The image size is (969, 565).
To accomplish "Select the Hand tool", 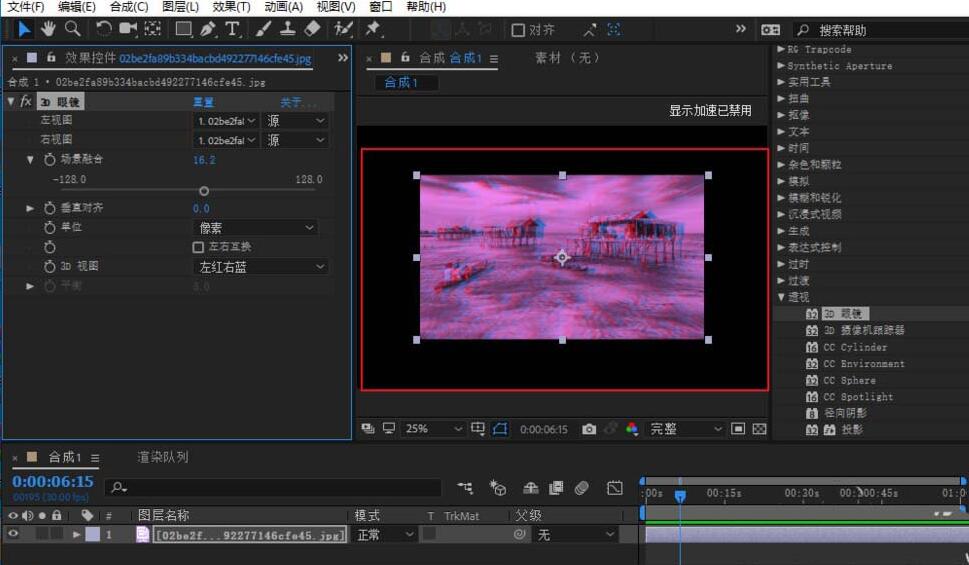I will coord(48,28).
